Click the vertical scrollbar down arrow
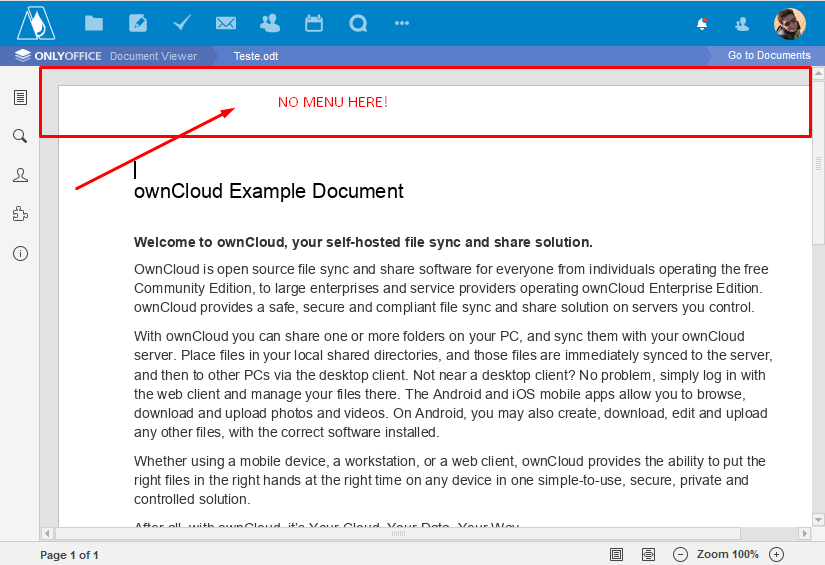The image size is (825, 565). (818, 519)
